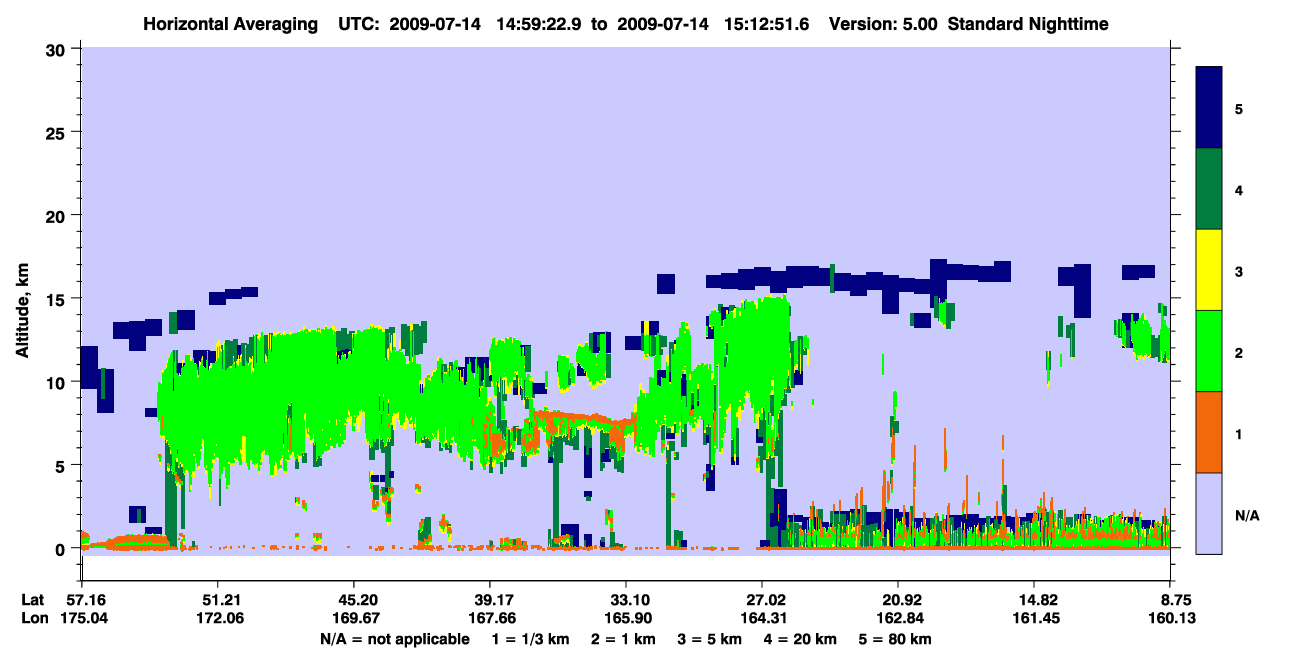Viewport: 1300px width, 667px height.
Task: Click the 'Lat' row label
Action: point(33,600)
